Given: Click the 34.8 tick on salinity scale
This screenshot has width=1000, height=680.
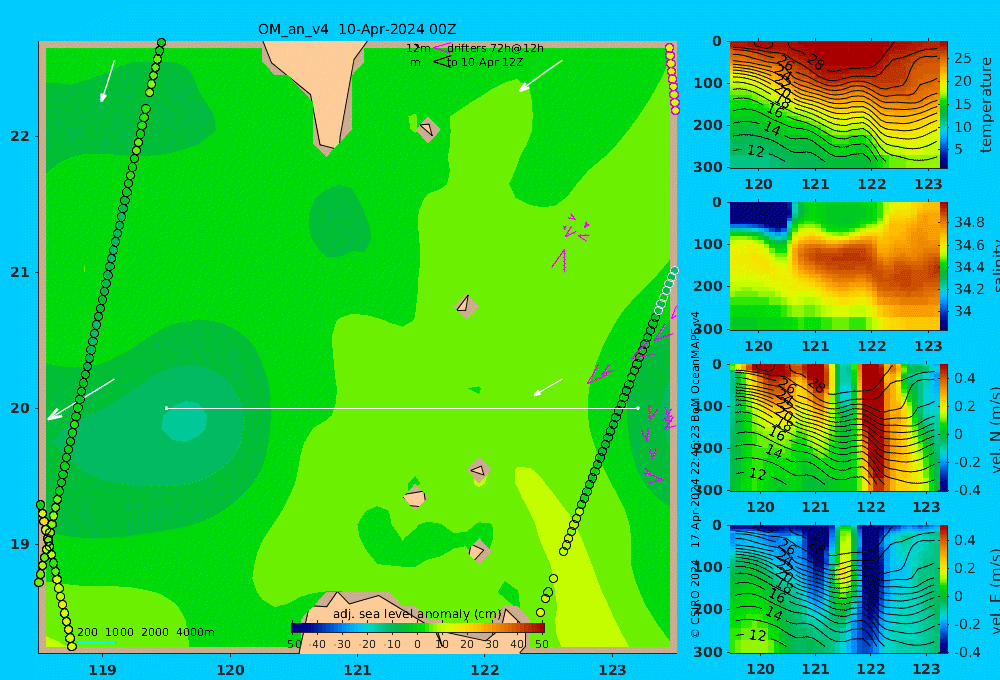Looking at the screenshot, I should tap(969, 222).
